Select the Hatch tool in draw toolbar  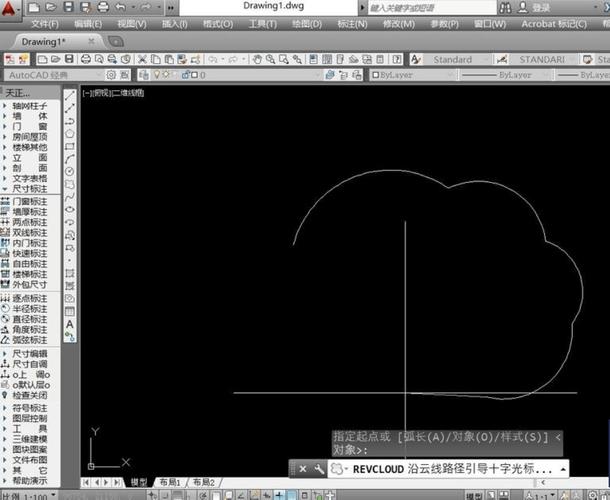[x=70, y=273]
